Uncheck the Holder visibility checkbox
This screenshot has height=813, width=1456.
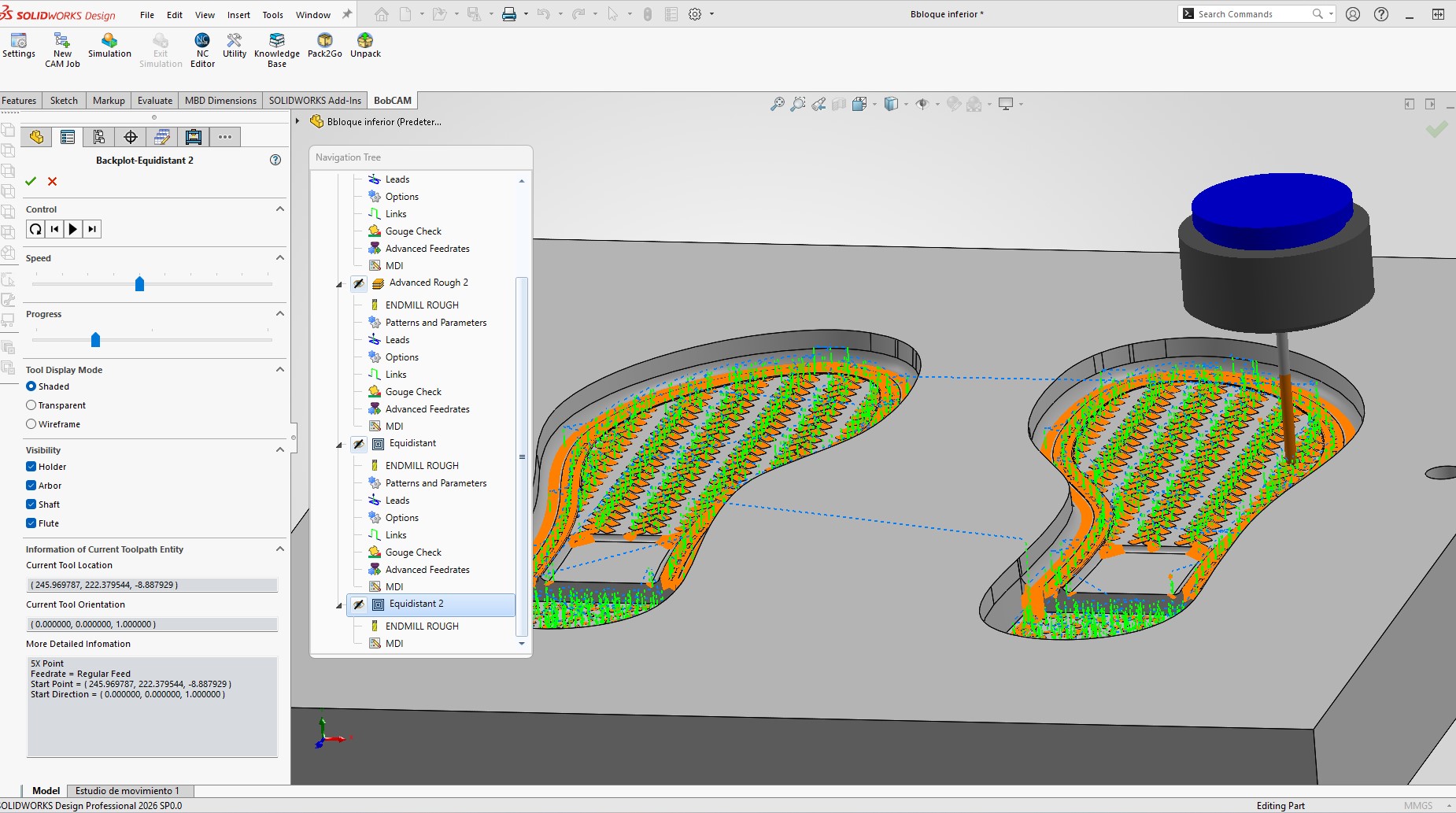click(30, 466)
